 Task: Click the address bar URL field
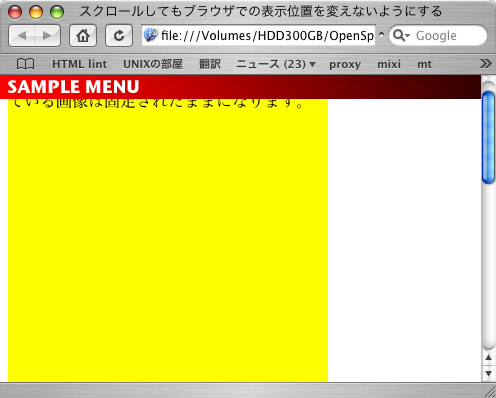point(259,35)
